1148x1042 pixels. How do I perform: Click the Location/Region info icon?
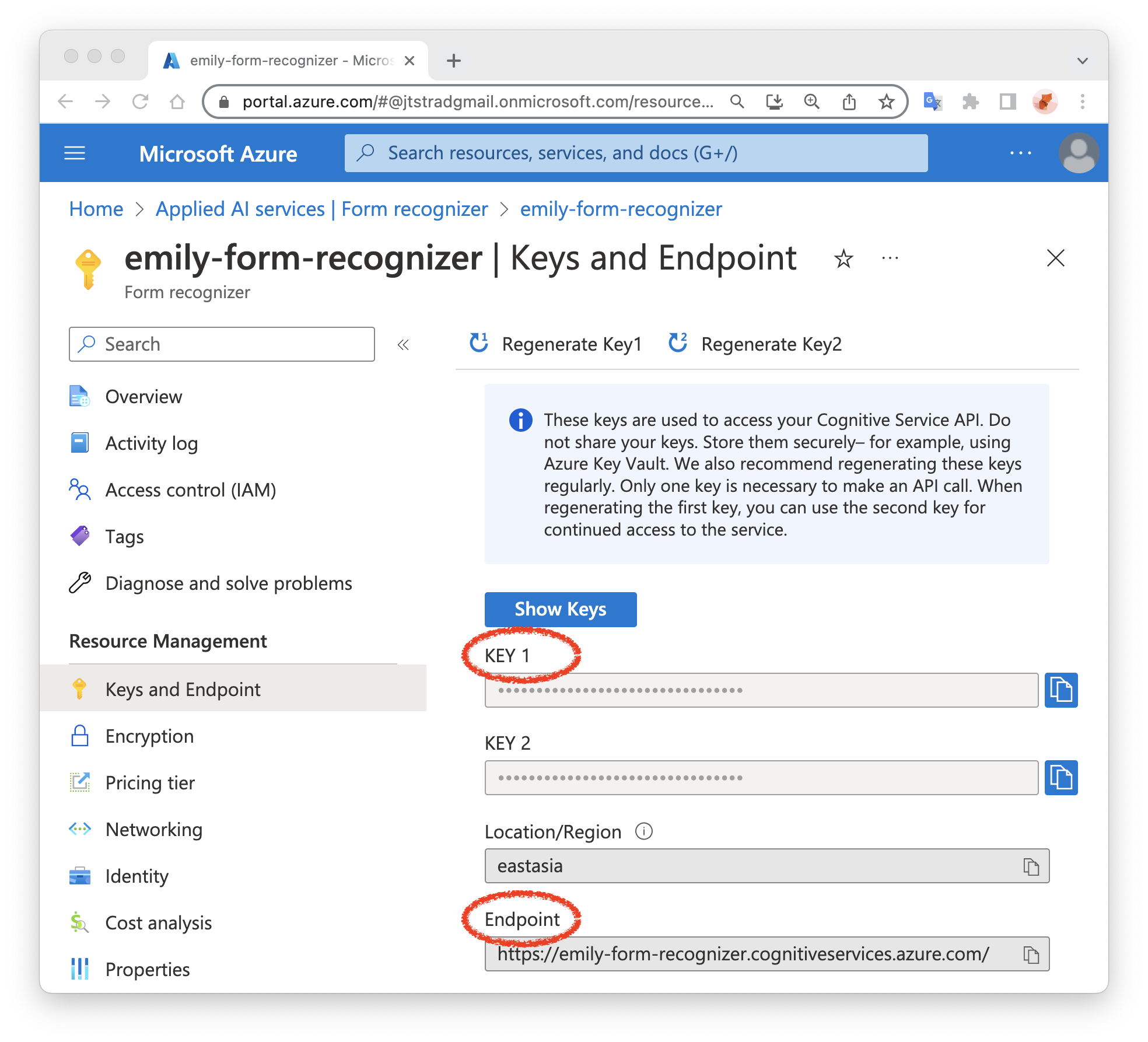click(643, 831)
